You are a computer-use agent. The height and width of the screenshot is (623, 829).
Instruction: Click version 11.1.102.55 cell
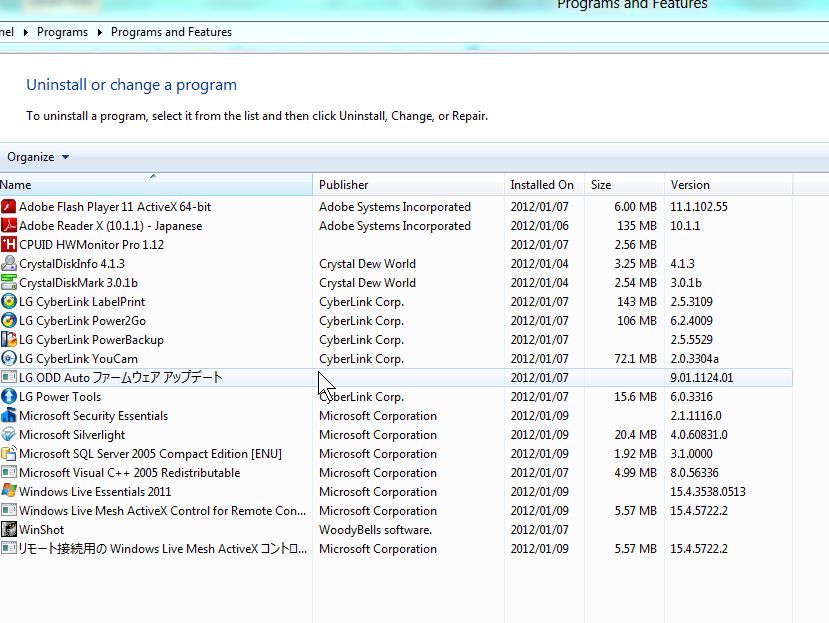pyautogui.click(x=699, y=207)
